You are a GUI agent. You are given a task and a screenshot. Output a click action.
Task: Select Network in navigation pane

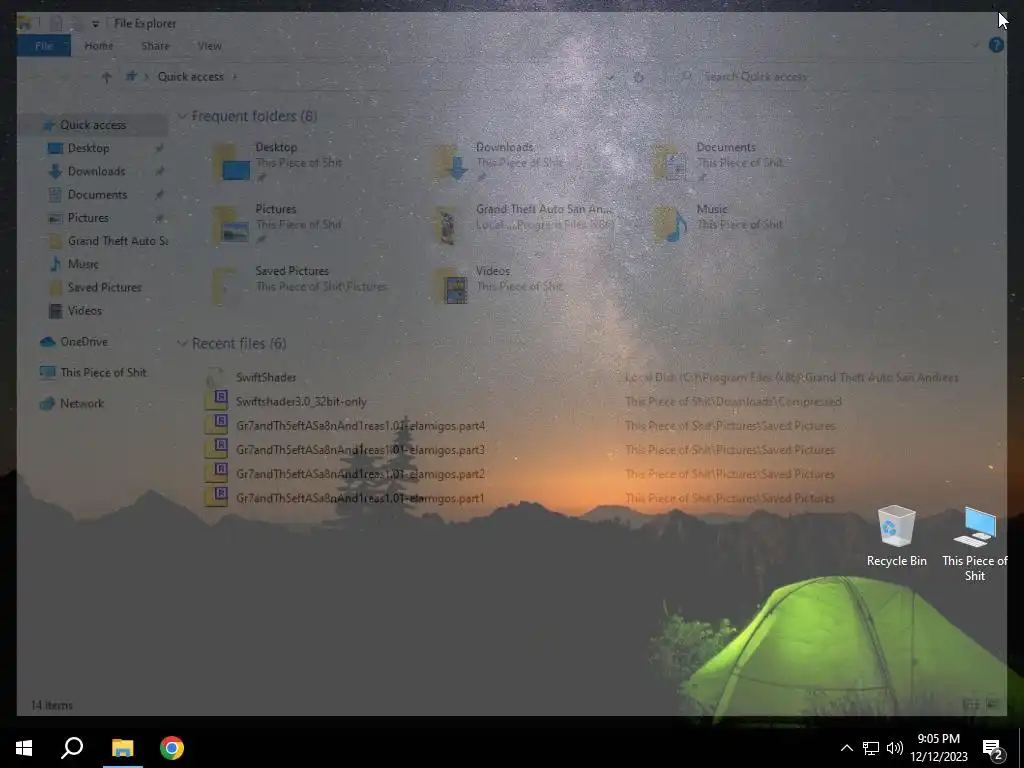[82, 404]
